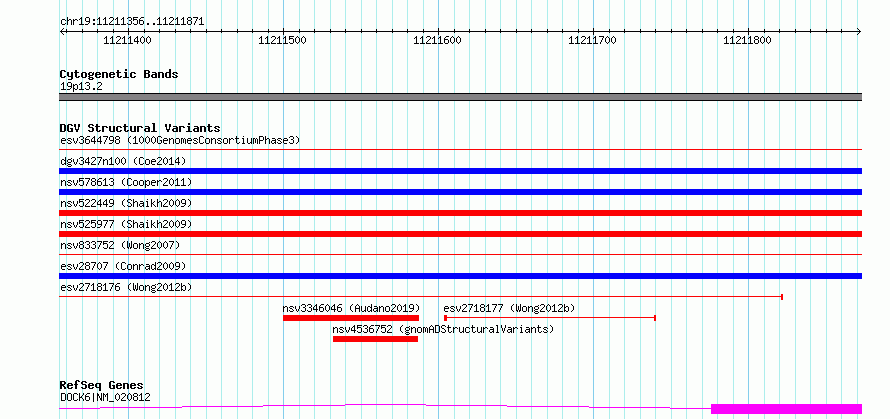890x419 pixels.
Task: Click the magenta DOCK6 exon block
Action: pos(787,409)
